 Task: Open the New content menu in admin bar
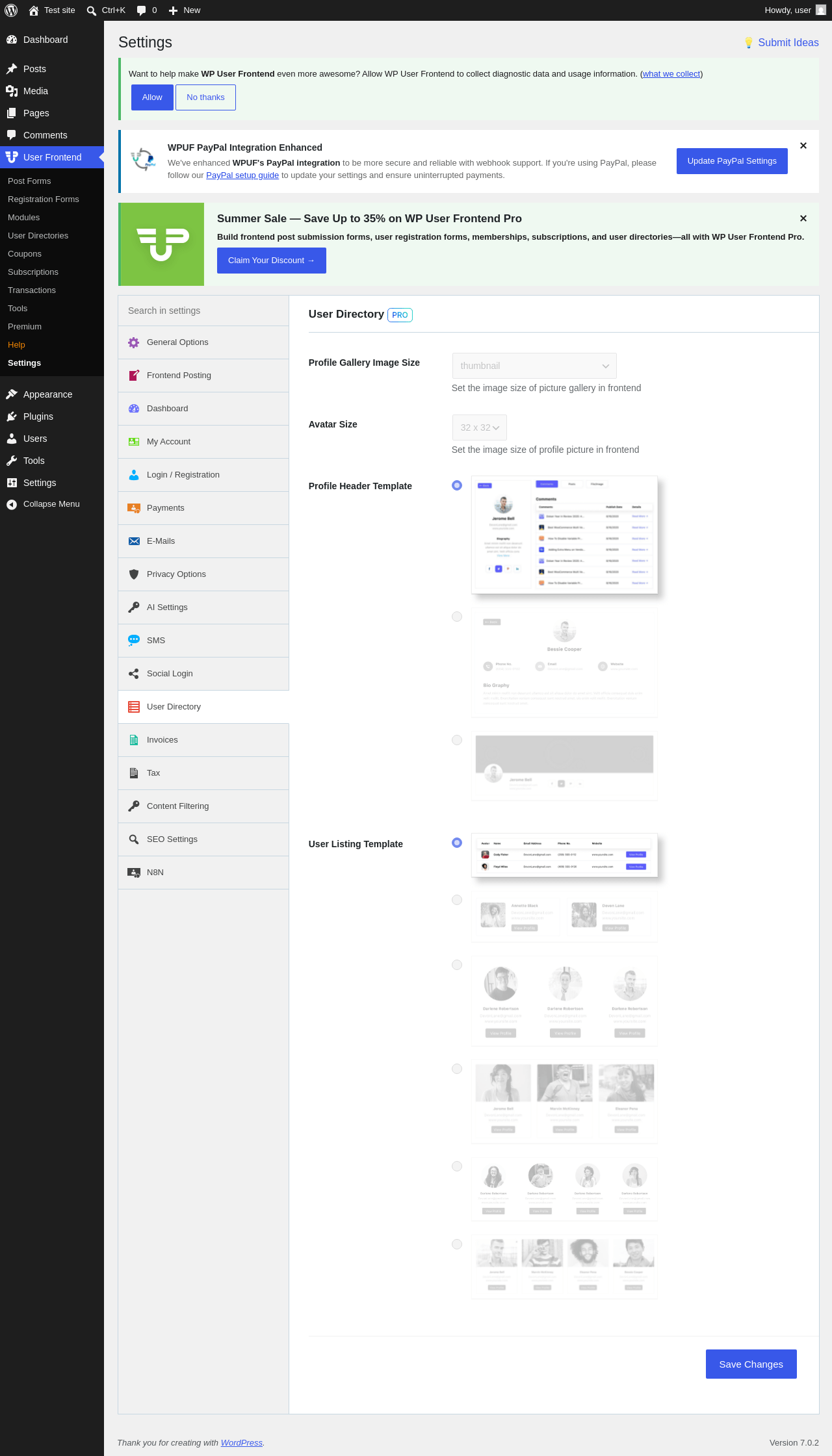click(185, 10)
